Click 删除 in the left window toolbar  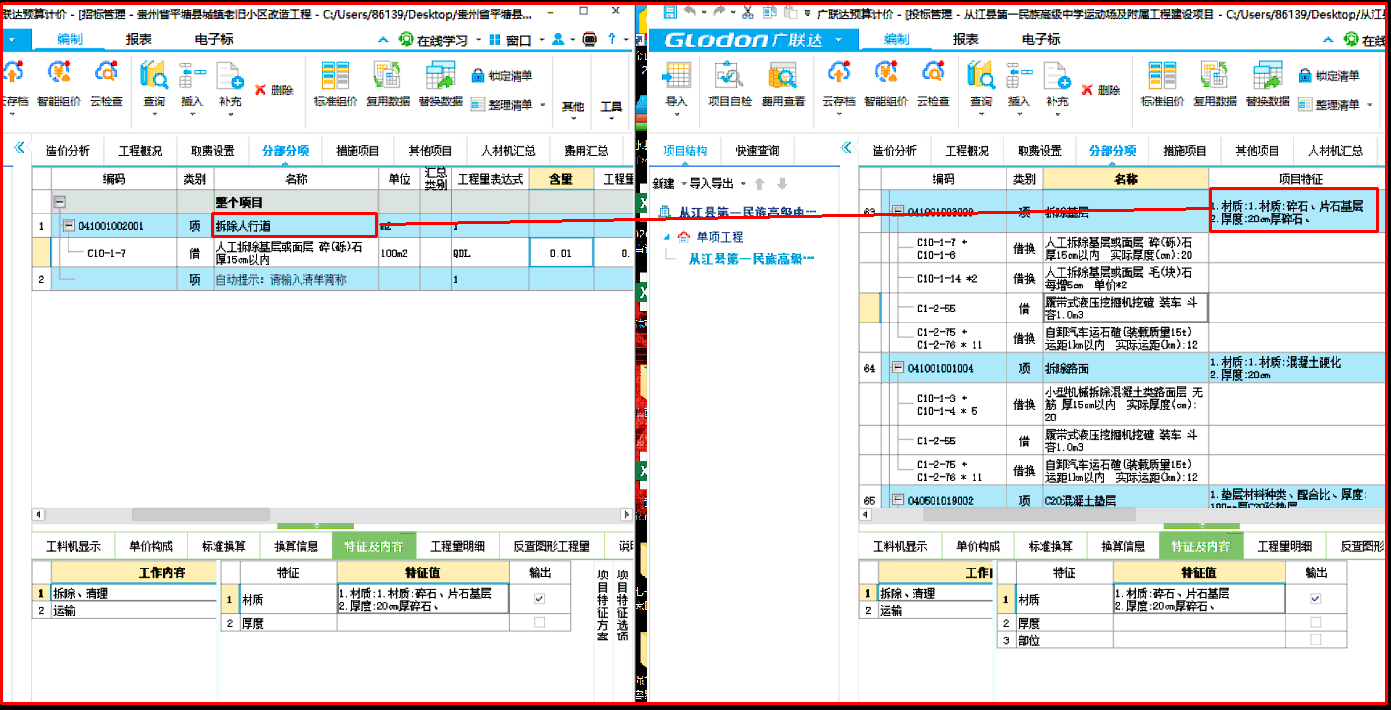(x=274, y=90)
